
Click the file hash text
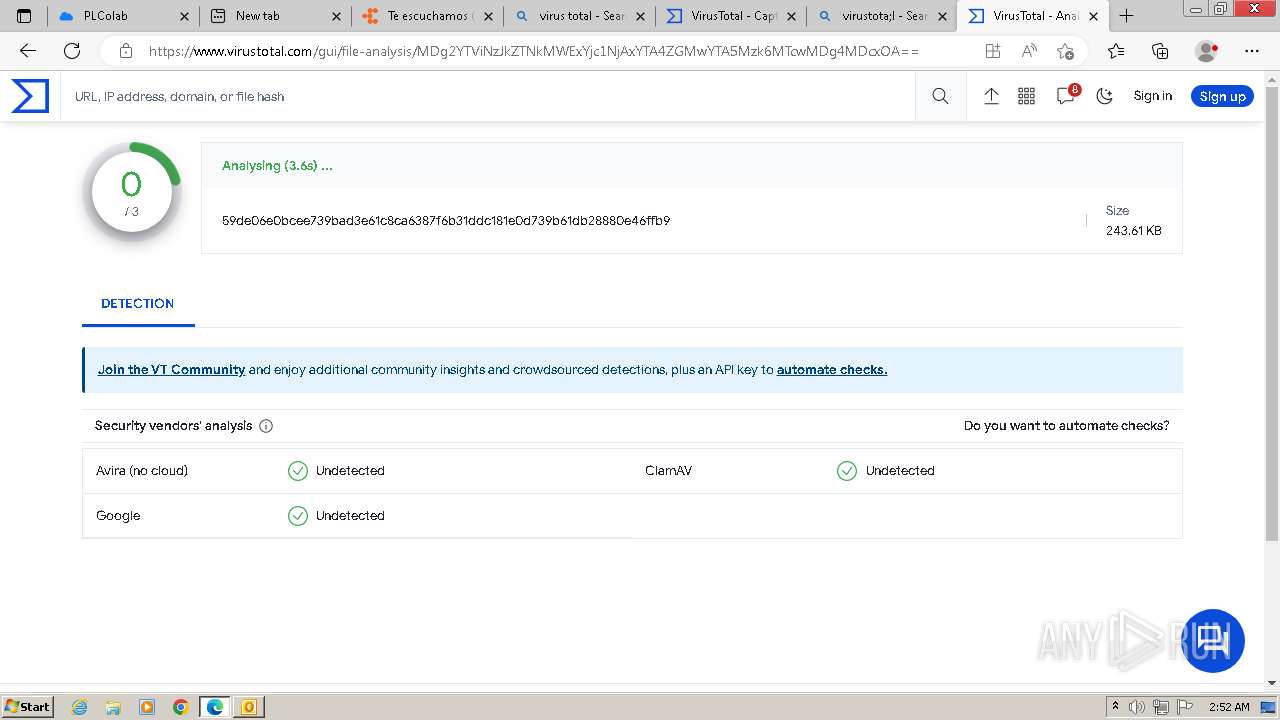tap(446, 220)
